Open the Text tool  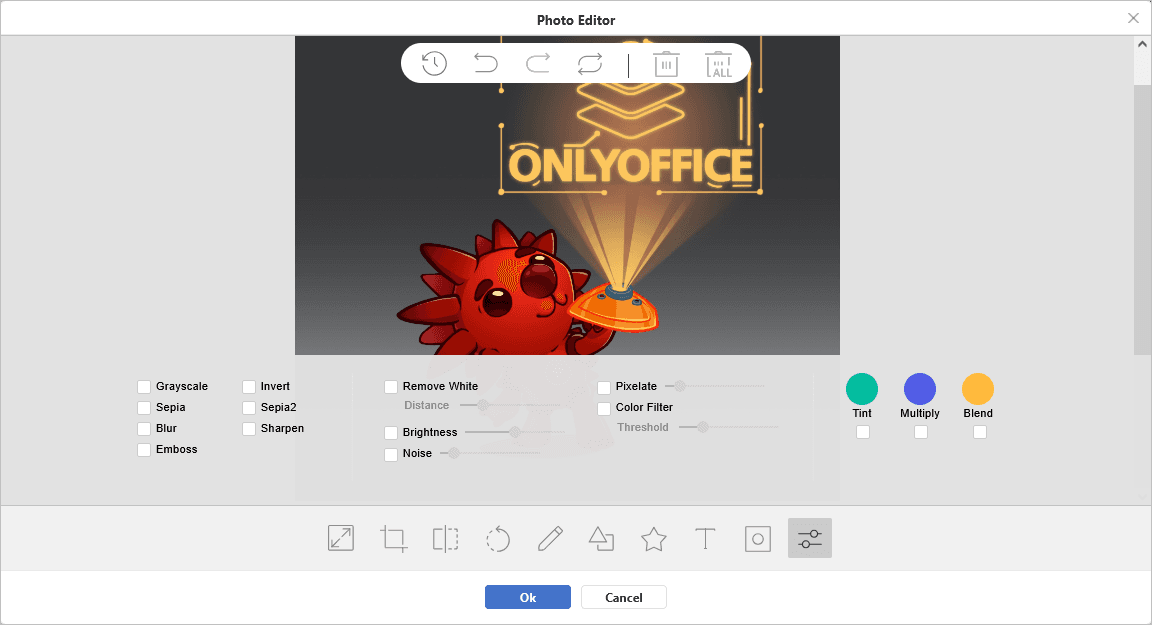[x=705, y=538]
